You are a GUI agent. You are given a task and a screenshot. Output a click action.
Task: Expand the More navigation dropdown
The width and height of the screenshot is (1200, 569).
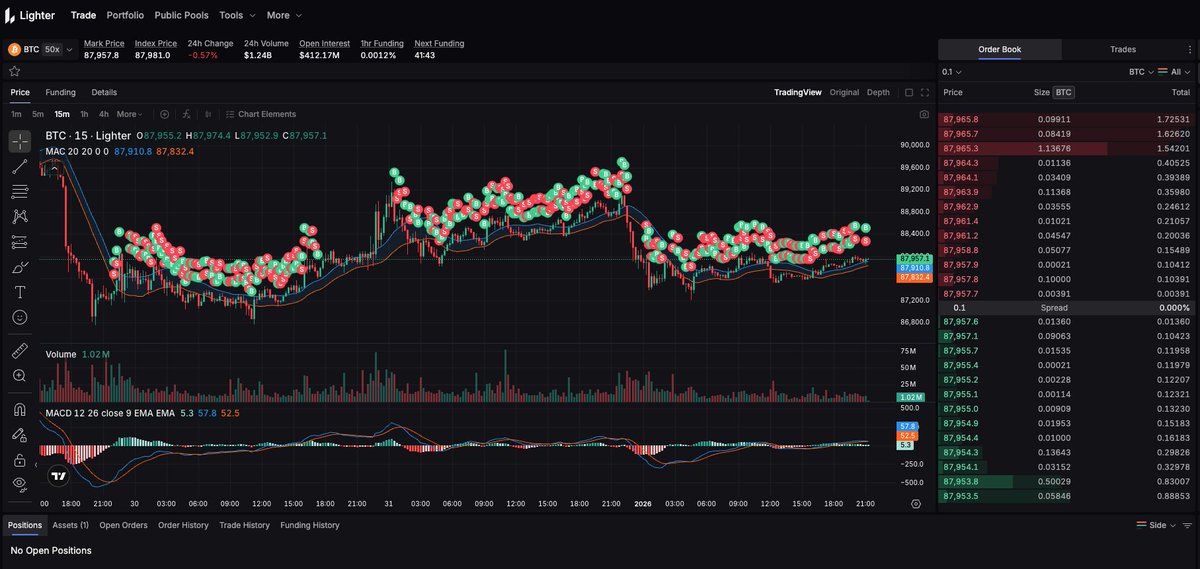[x=284, y=15]
